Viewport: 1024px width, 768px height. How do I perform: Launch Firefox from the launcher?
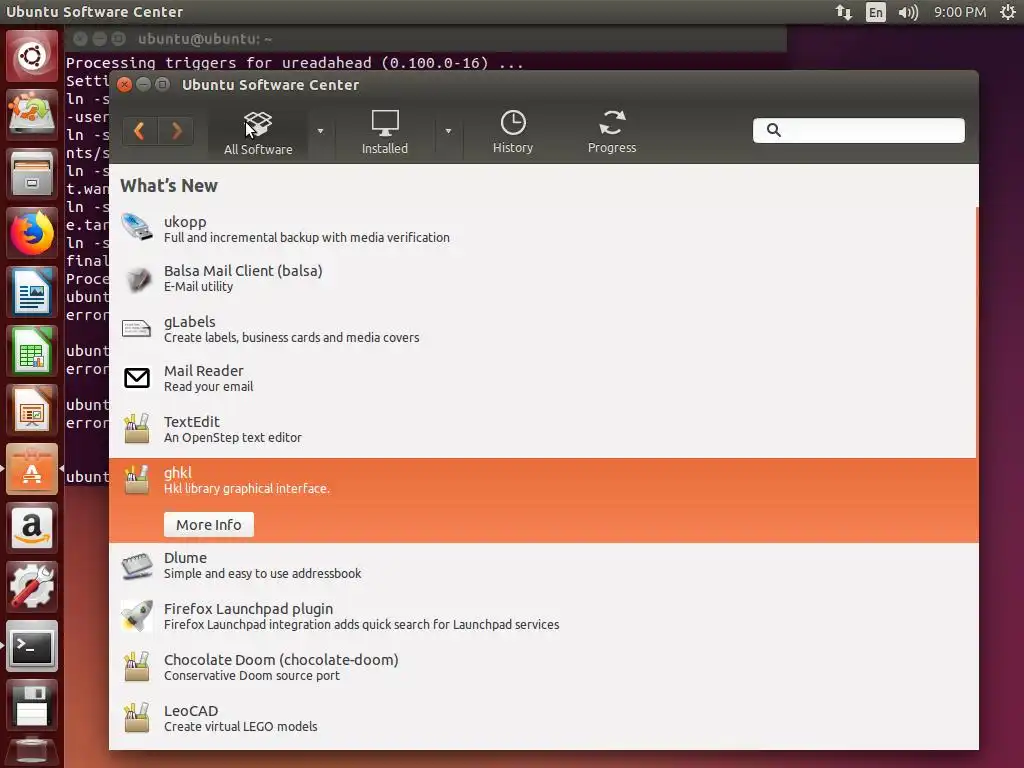31,232
